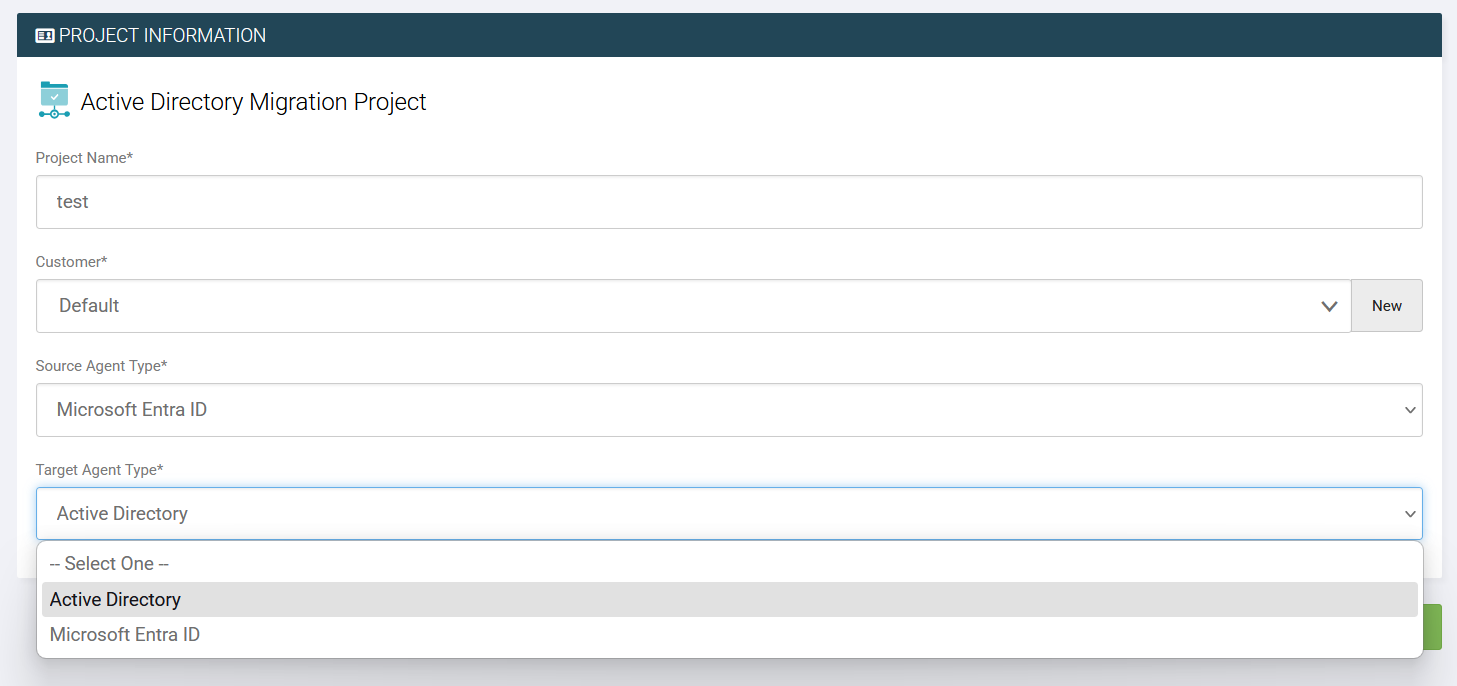
Task: Click the Target Agent Type chevron arrow
Action: (x=1409, y=513)
